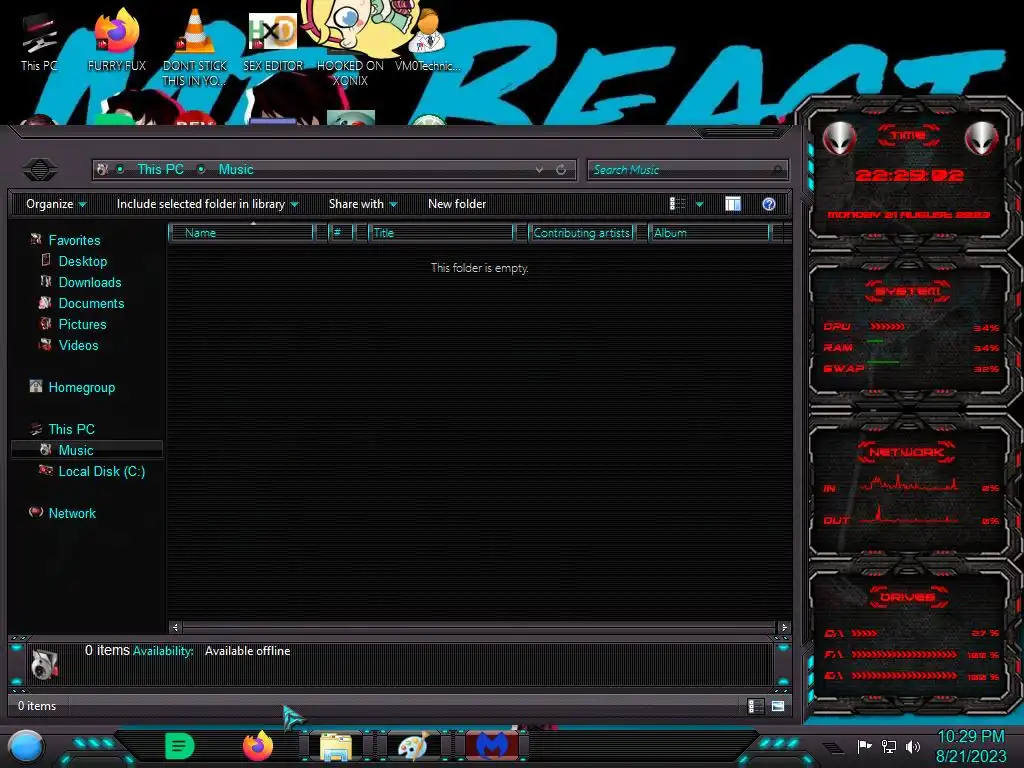This screenshot has width=1024, height=768.
Task: Click the Action Center flag tray icon
Action: click(864, 746)
